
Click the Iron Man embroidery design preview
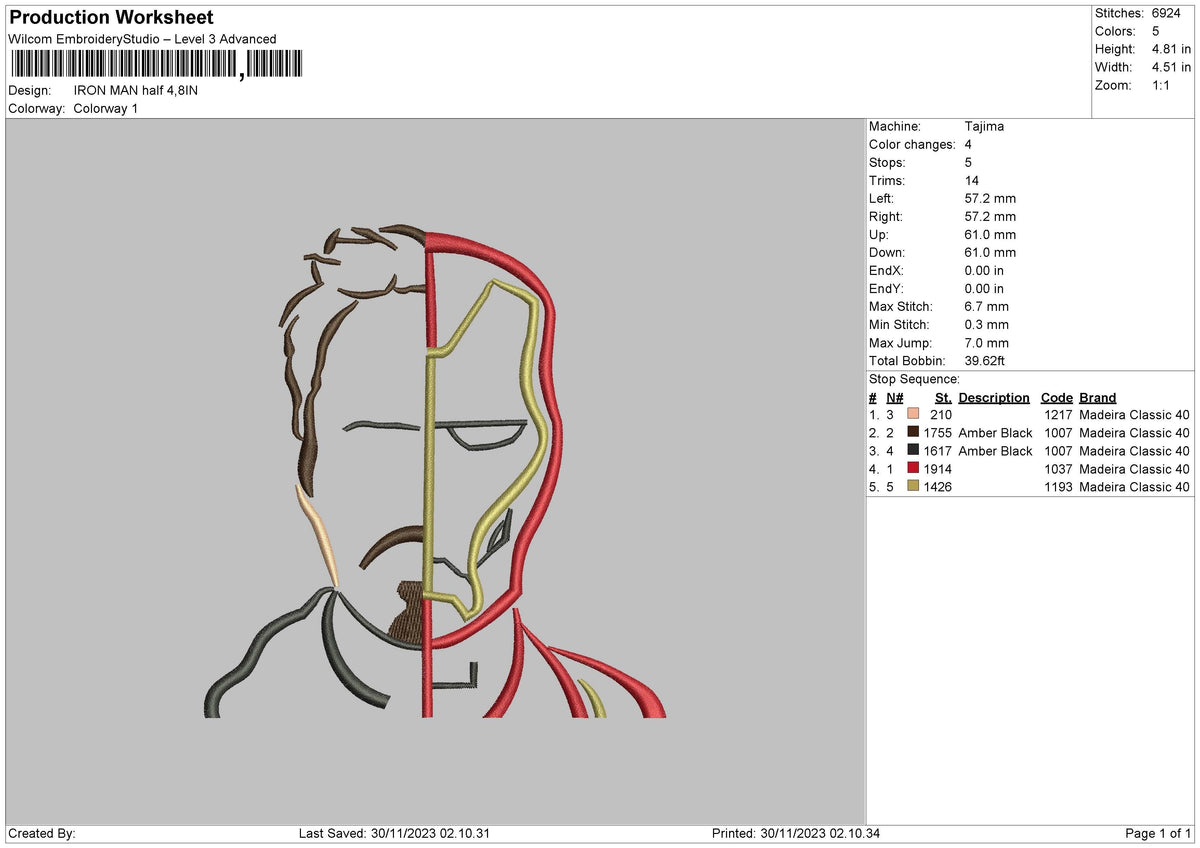435,469
